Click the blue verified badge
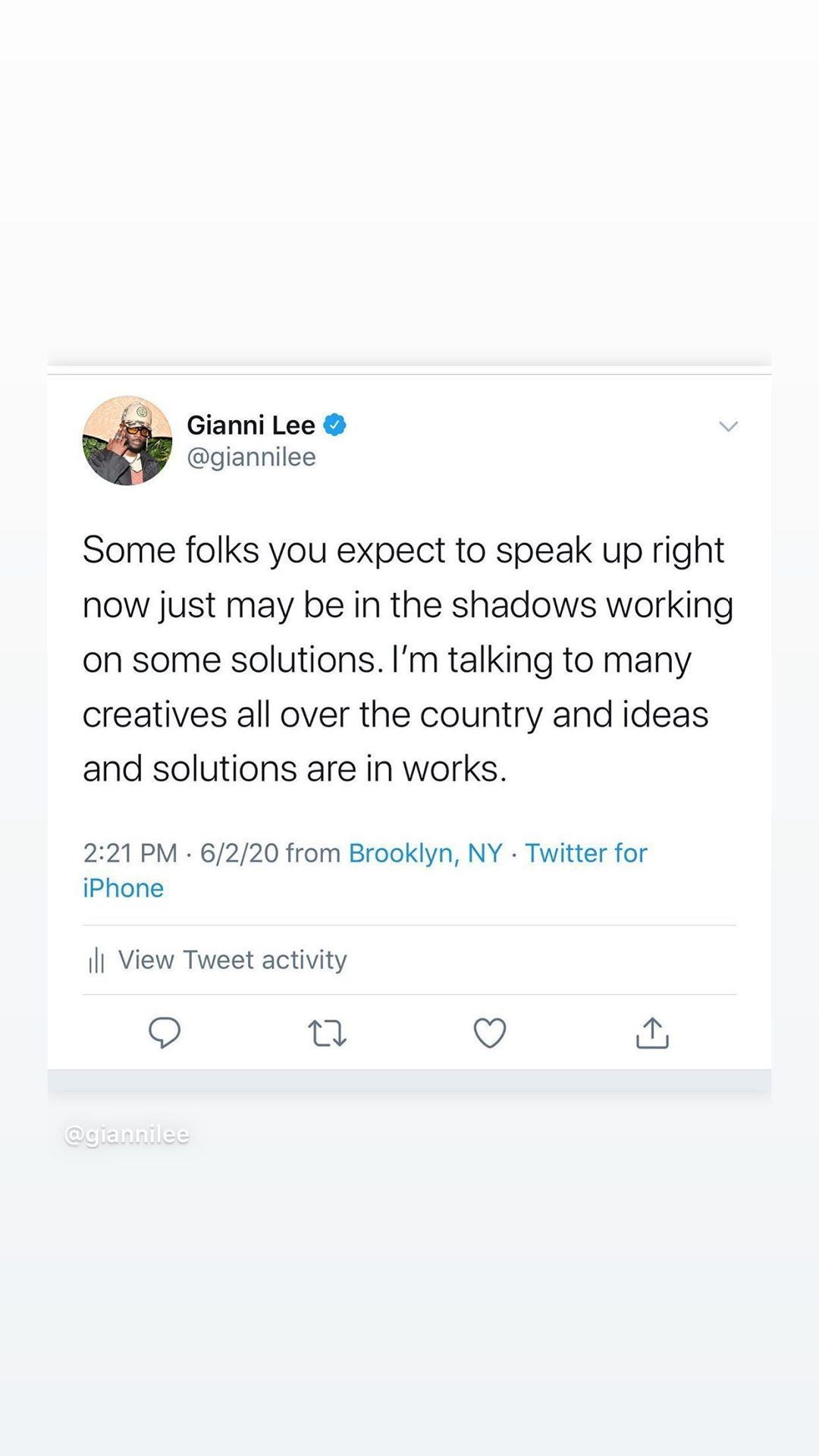Screen dimensions: 819x1456 [335, 425]
